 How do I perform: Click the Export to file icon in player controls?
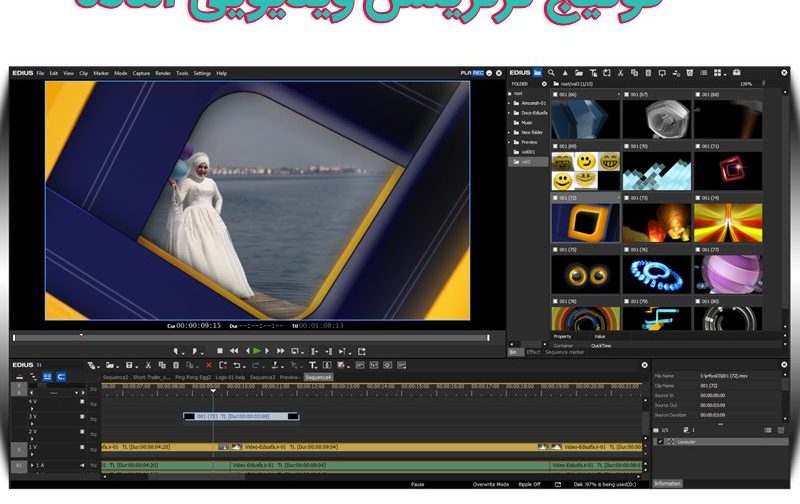[362, 351]
